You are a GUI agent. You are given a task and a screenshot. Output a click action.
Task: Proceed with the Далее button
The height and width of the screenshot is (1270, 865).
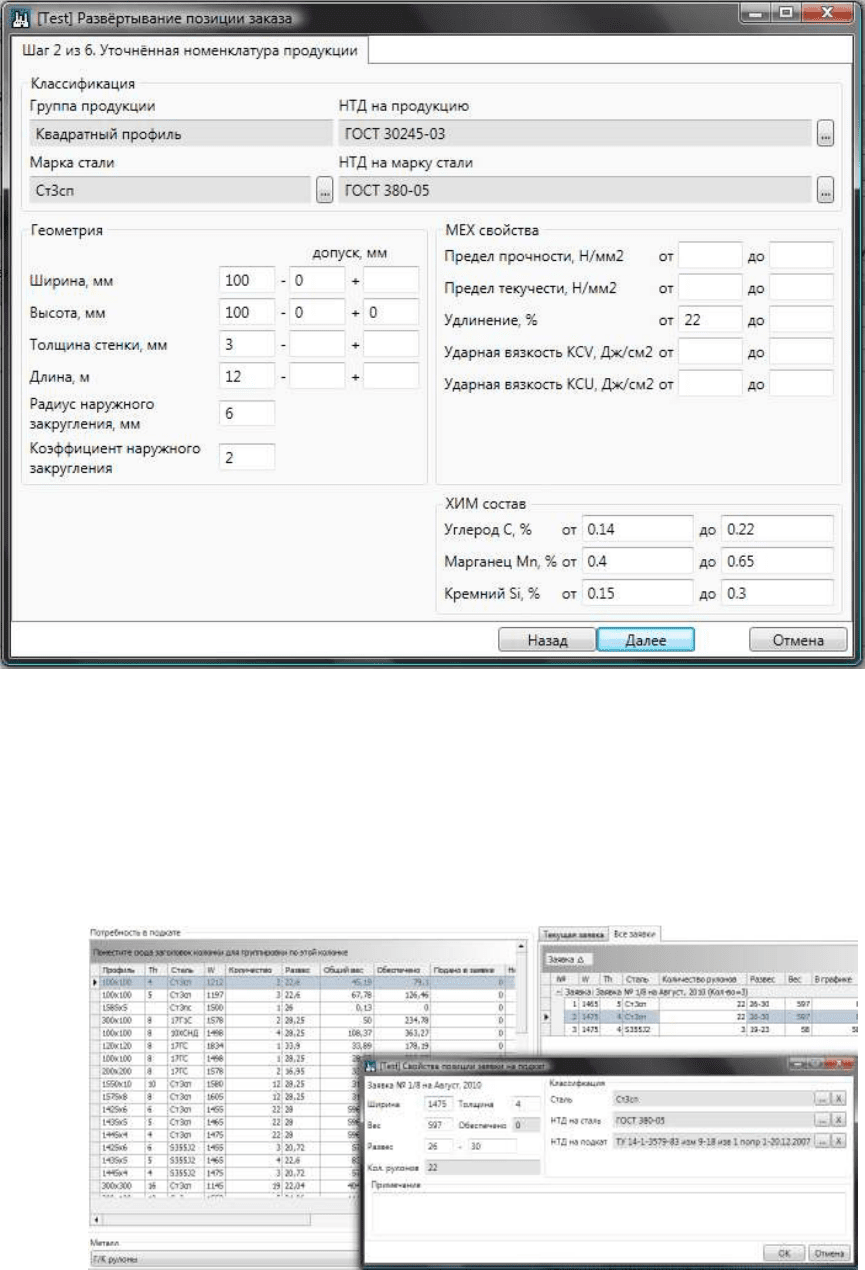click(646, 641)
